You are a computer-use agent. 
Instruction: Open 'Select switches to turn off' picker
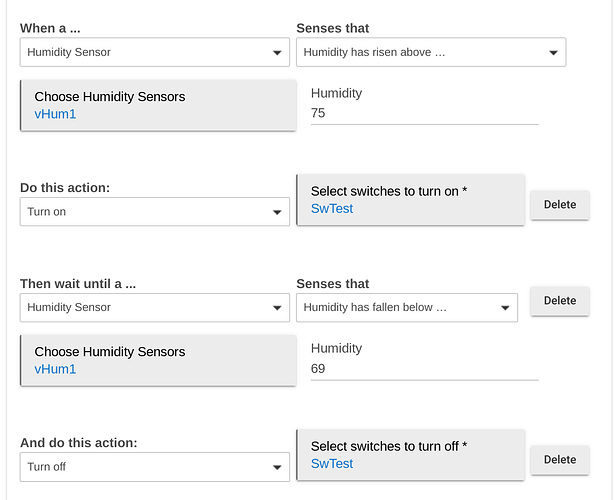pos(410,455)
